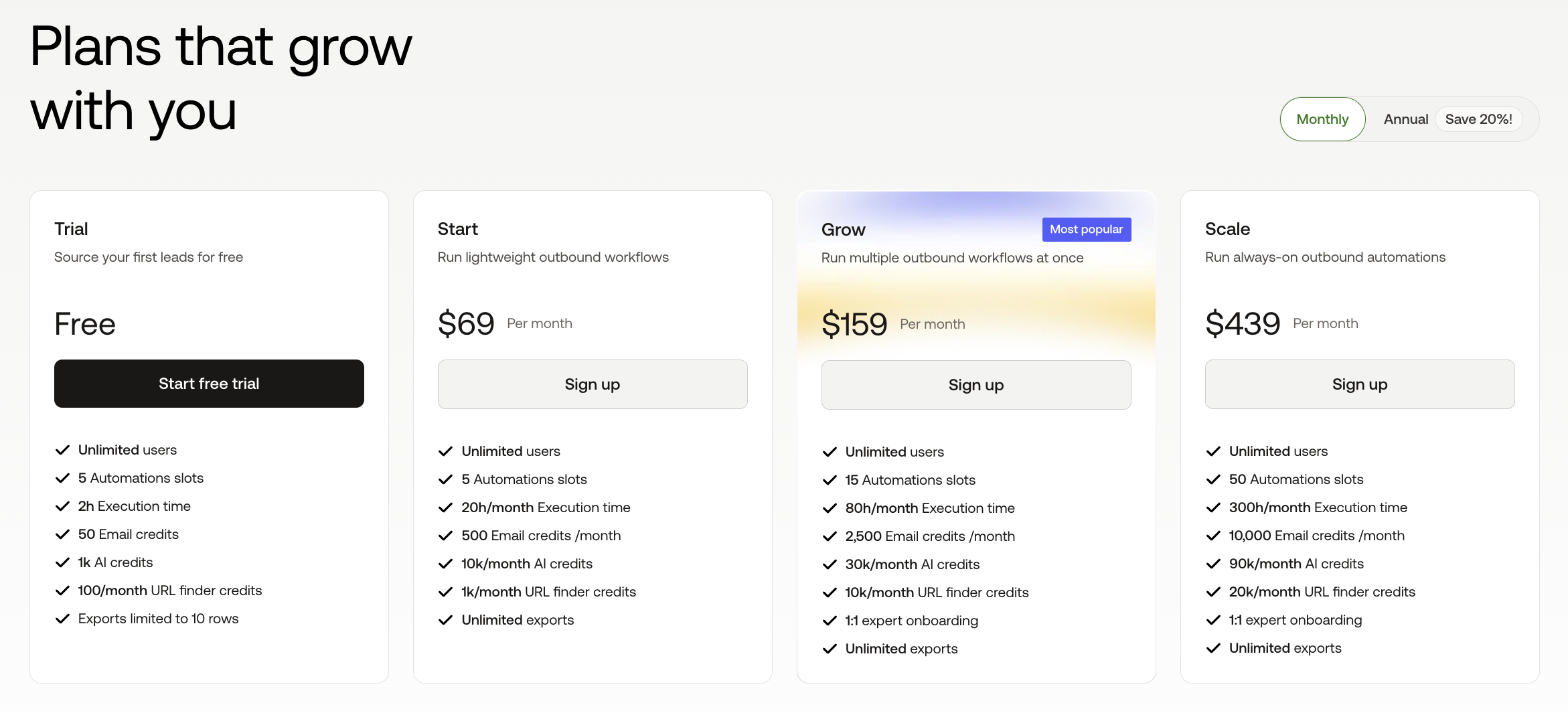Click checkmark beside 1k/month URL finder credits
The image size is (1568, 711).
click(445, 592)
